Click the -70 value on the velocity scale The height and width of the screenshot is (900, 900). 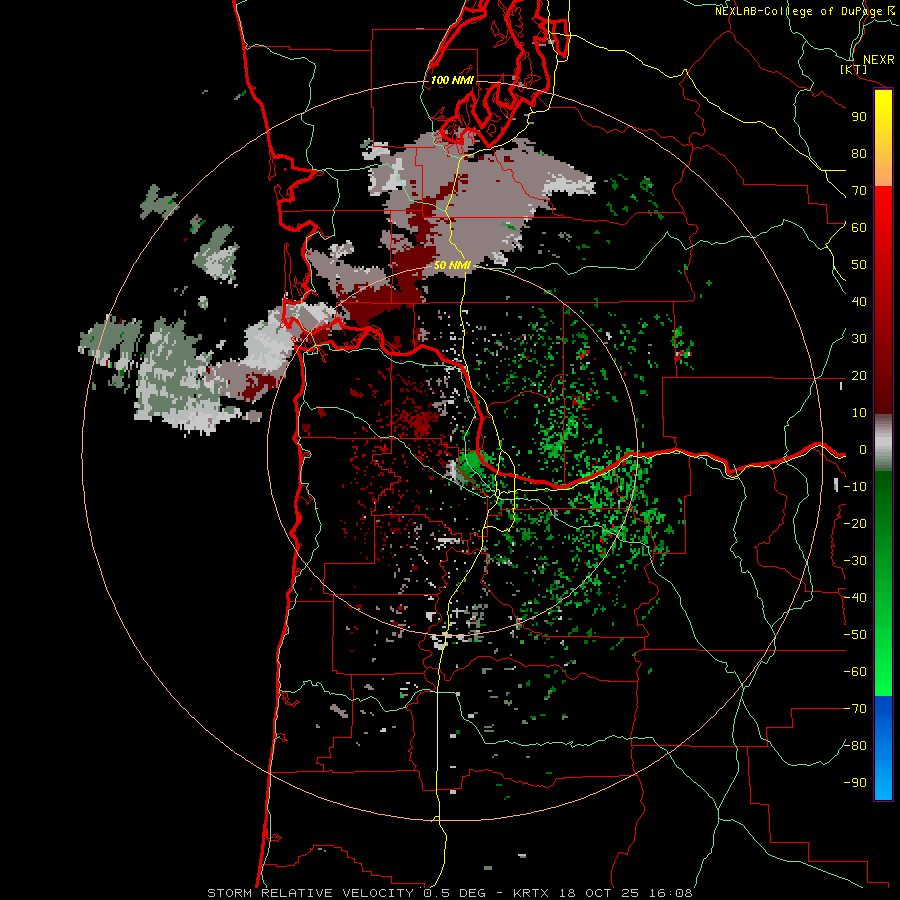pyautogui.click(x=855, y=709)
